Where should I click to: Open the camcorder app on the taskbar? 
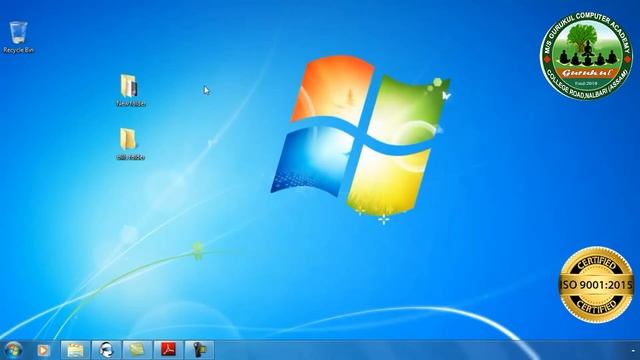coord(199,350)
